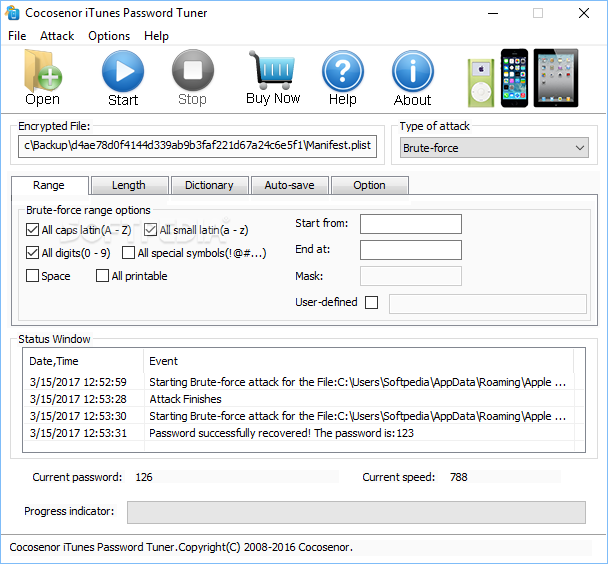
Task: Click the gray Stop icon
Action: (x=193, y=71)
